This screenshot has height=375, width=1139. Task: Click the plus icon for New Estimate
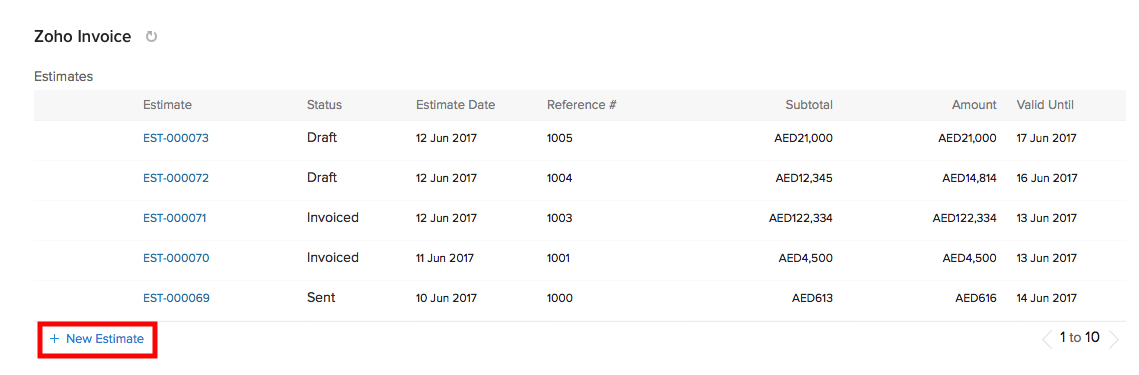[54, 339]
